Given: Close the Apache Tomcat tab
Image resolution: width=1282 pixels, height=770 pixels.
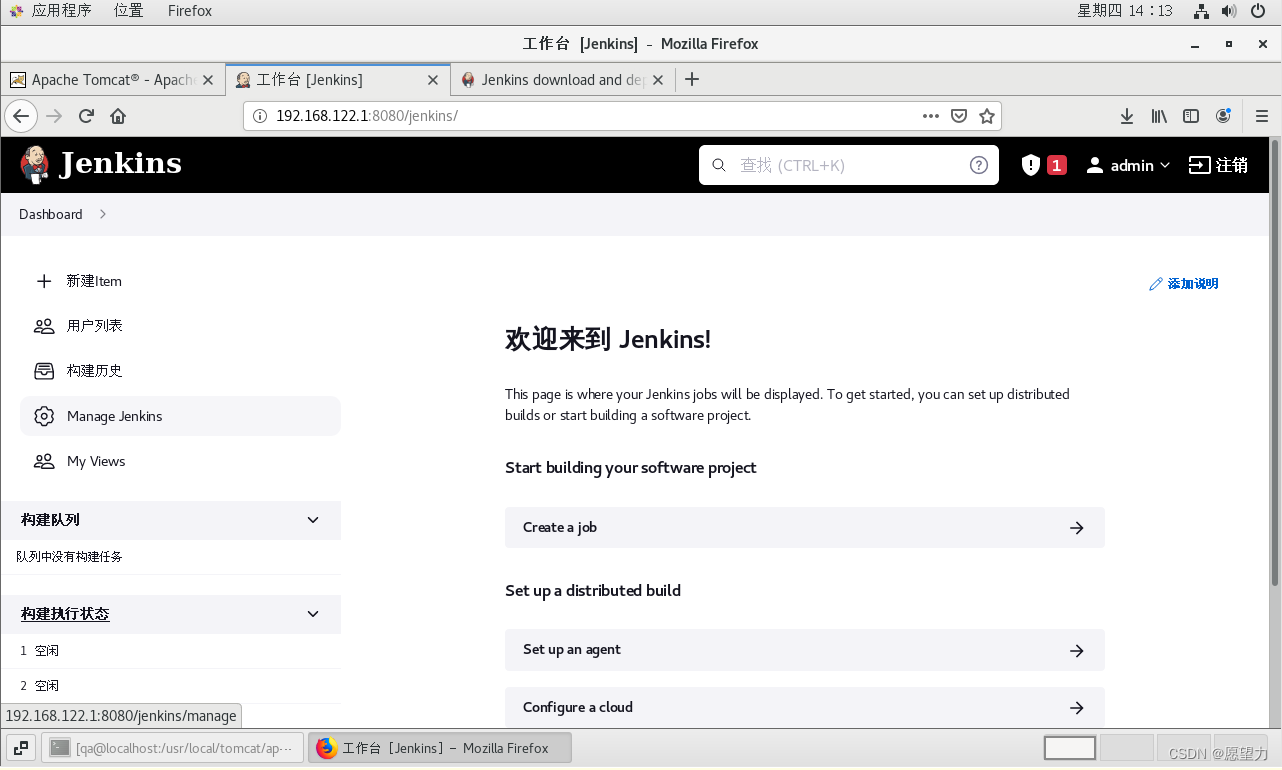Looking at the screenshot, I should tap(208, 80).
